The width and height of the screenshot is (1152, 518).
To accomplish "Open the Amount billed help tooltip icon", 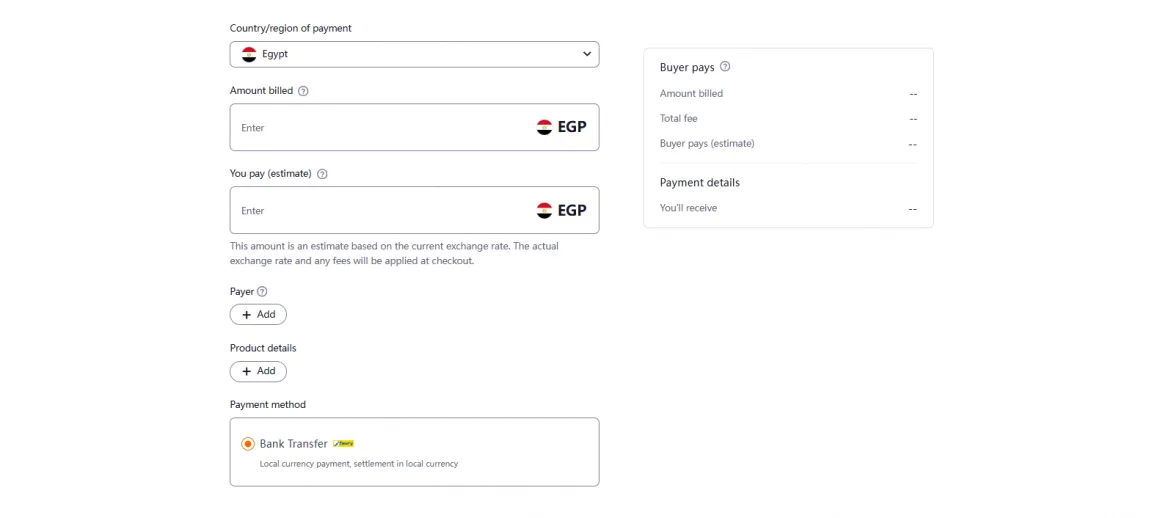I will pos(303,91).
